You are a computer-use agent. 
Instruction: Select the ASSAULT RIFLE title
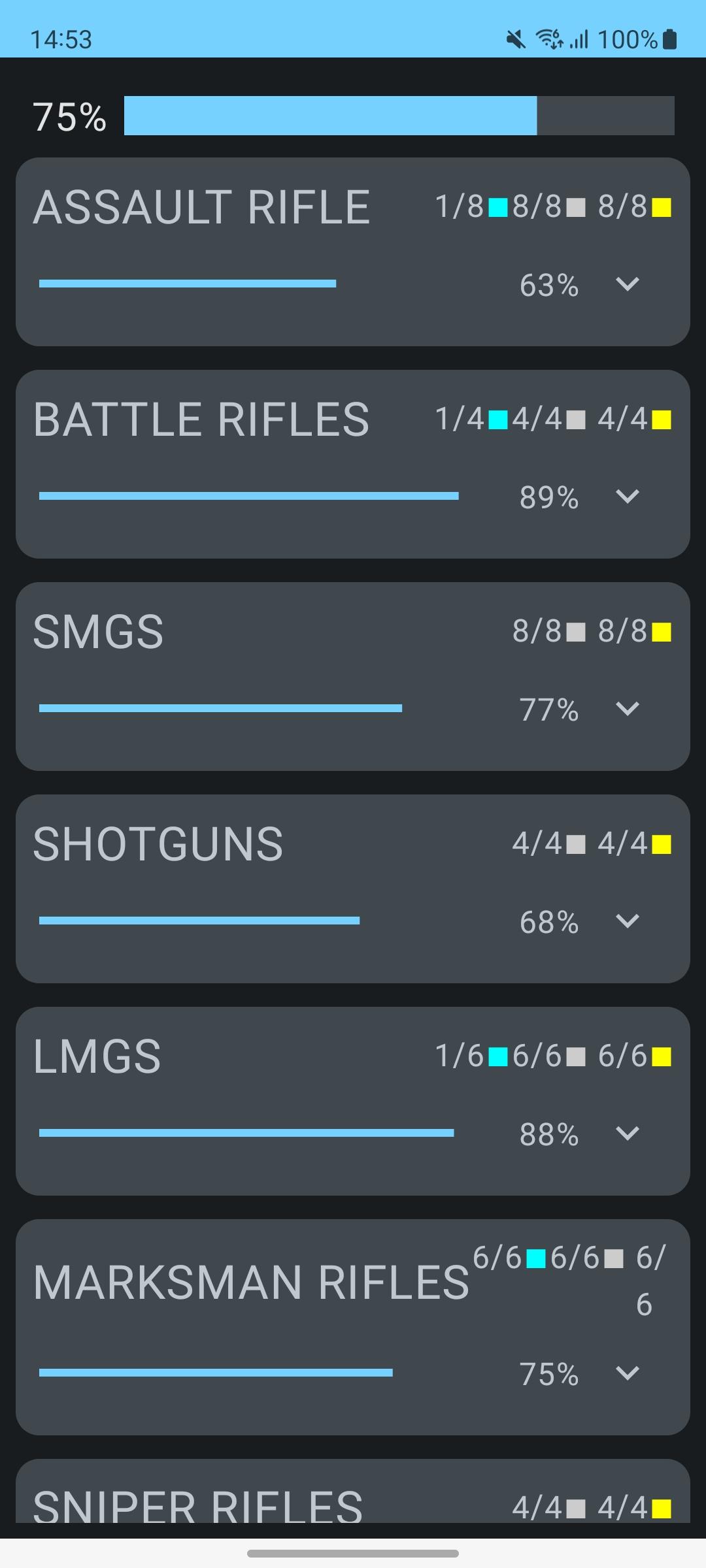(201, 208)
